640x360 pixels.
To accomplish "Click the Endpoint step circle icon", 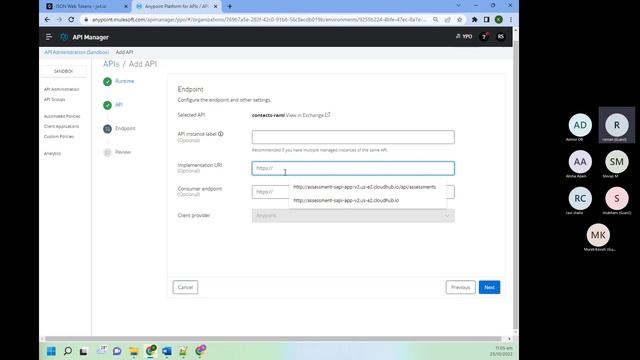I will pyautogui.click(x=107, y=129).
